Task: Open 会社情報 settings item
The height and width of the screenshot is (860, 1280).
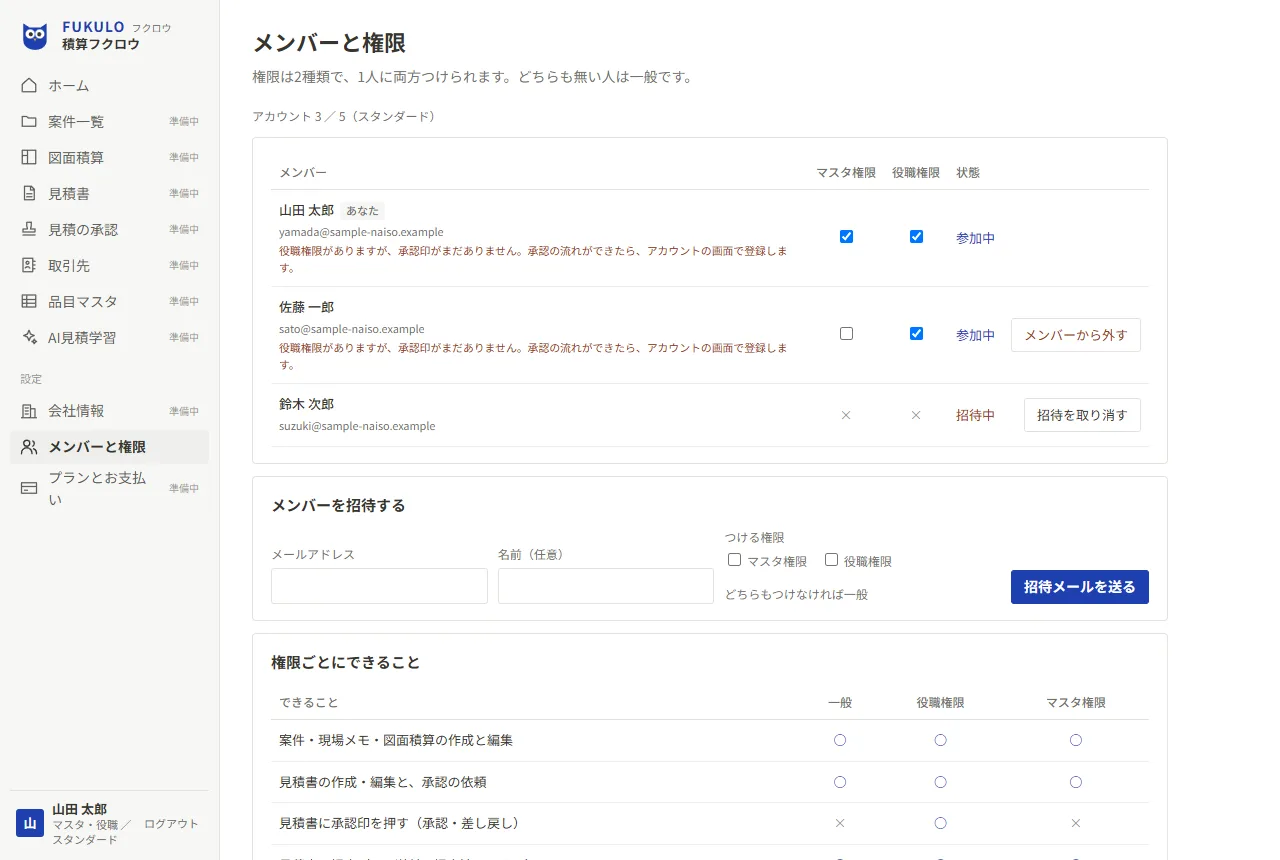Action: (x=109, y=411)
